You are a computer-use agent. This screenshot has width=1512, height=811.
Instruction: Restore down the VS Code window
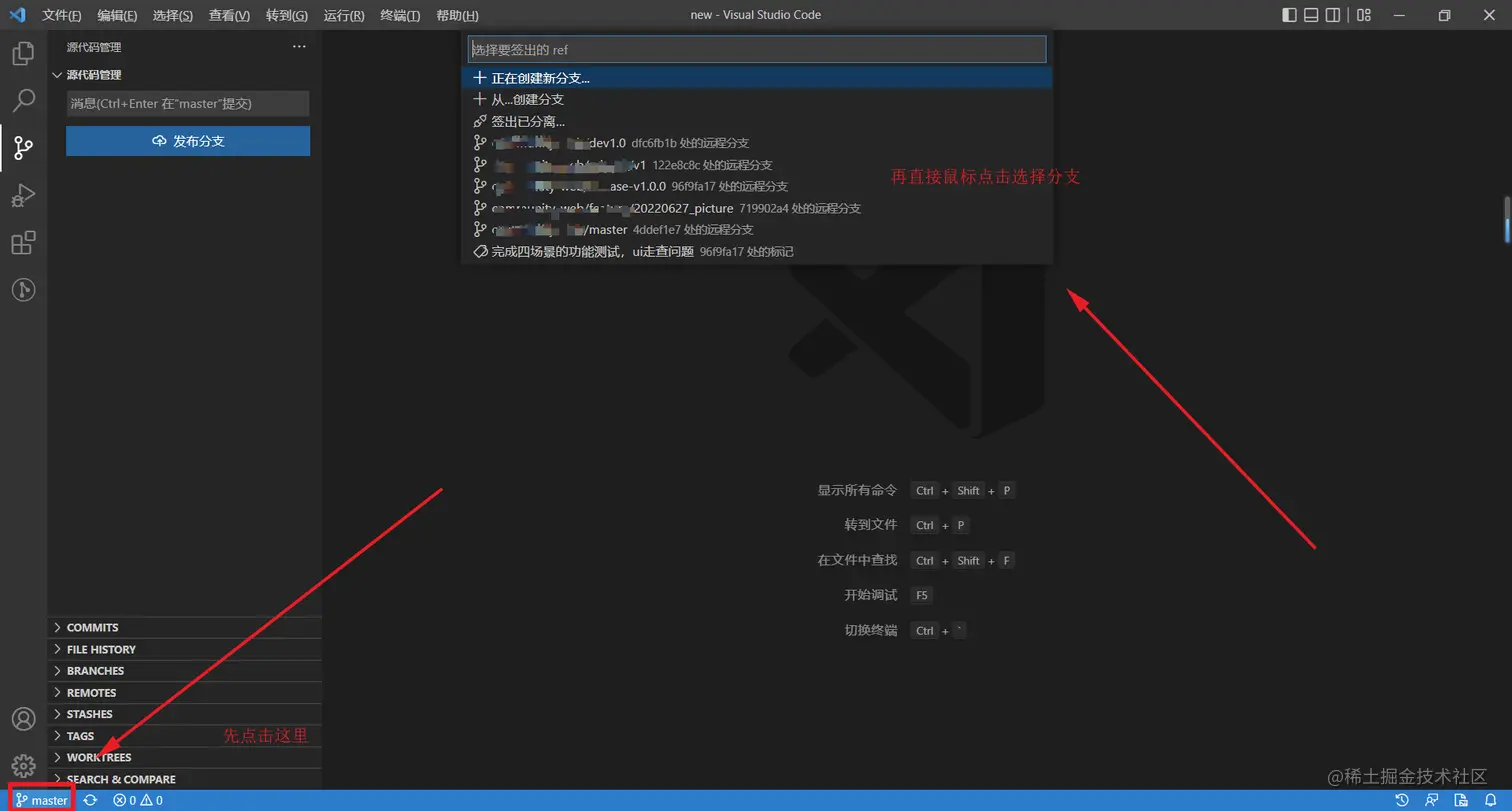tap(1444, 15)
